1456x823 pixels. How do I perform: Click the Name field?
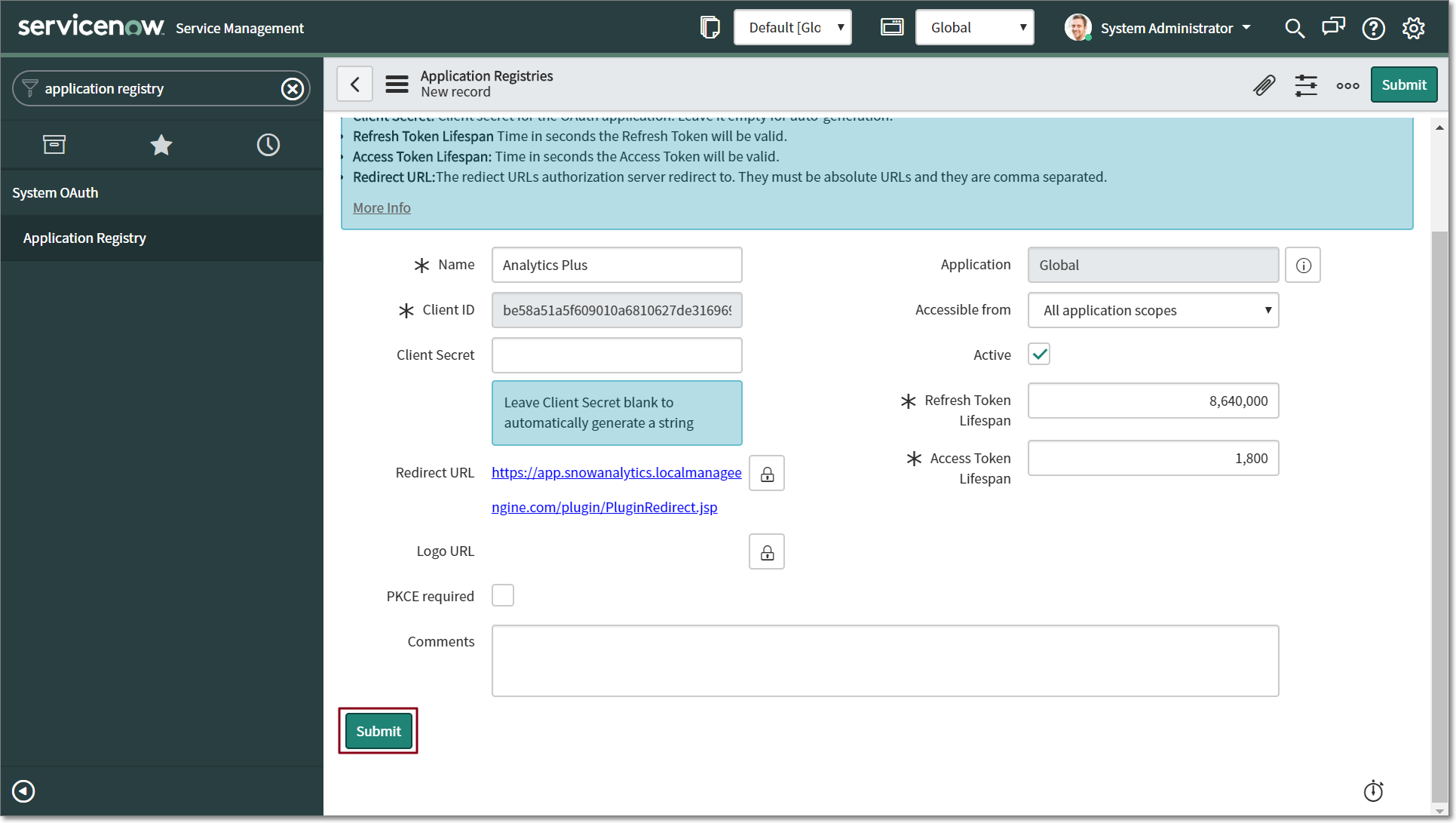(x=617, y=266)
